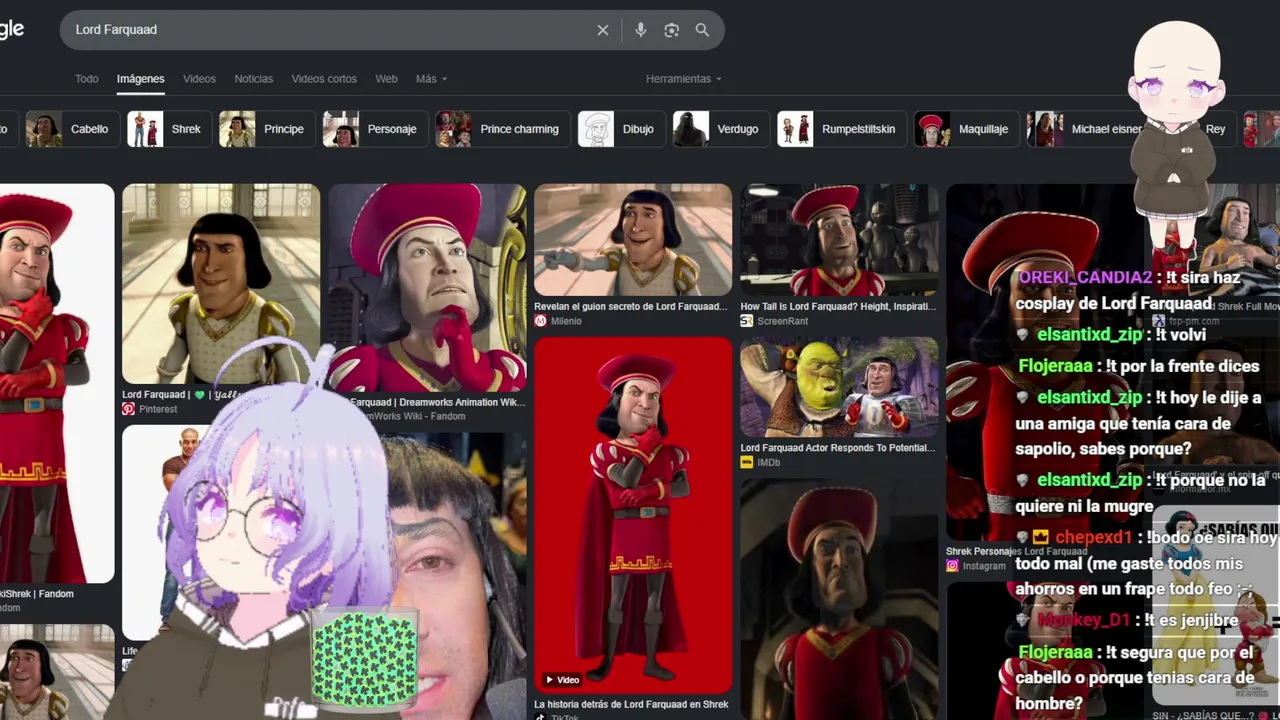Click the Video badge on the red Farquaad image
This screenshot has height=720, width=1280.
[562, 680]
